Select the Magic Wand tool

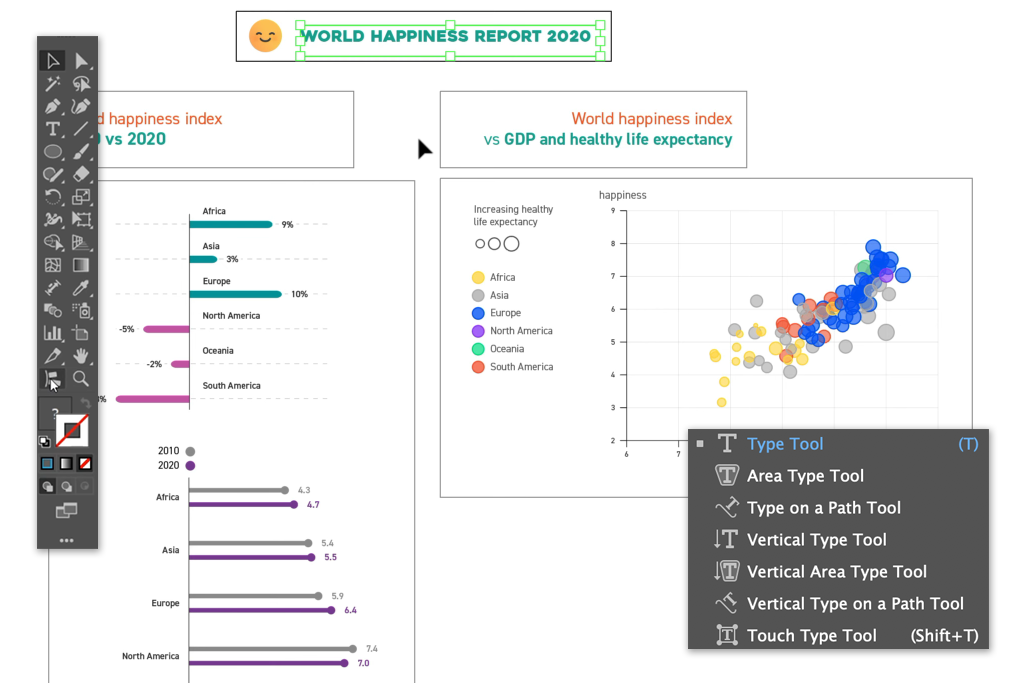click(53, 84)
